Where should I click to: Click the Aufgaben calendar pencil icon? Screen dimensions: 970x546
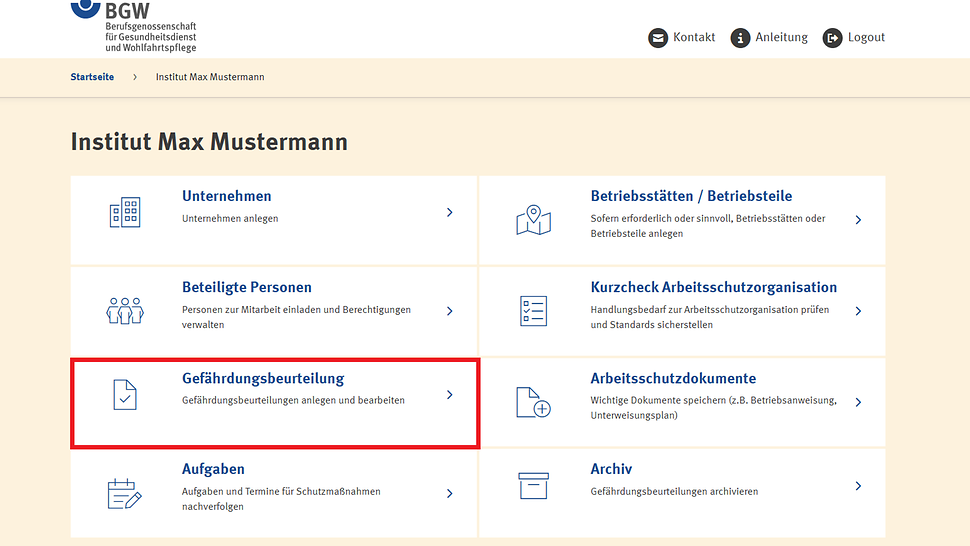pos(125,493)
